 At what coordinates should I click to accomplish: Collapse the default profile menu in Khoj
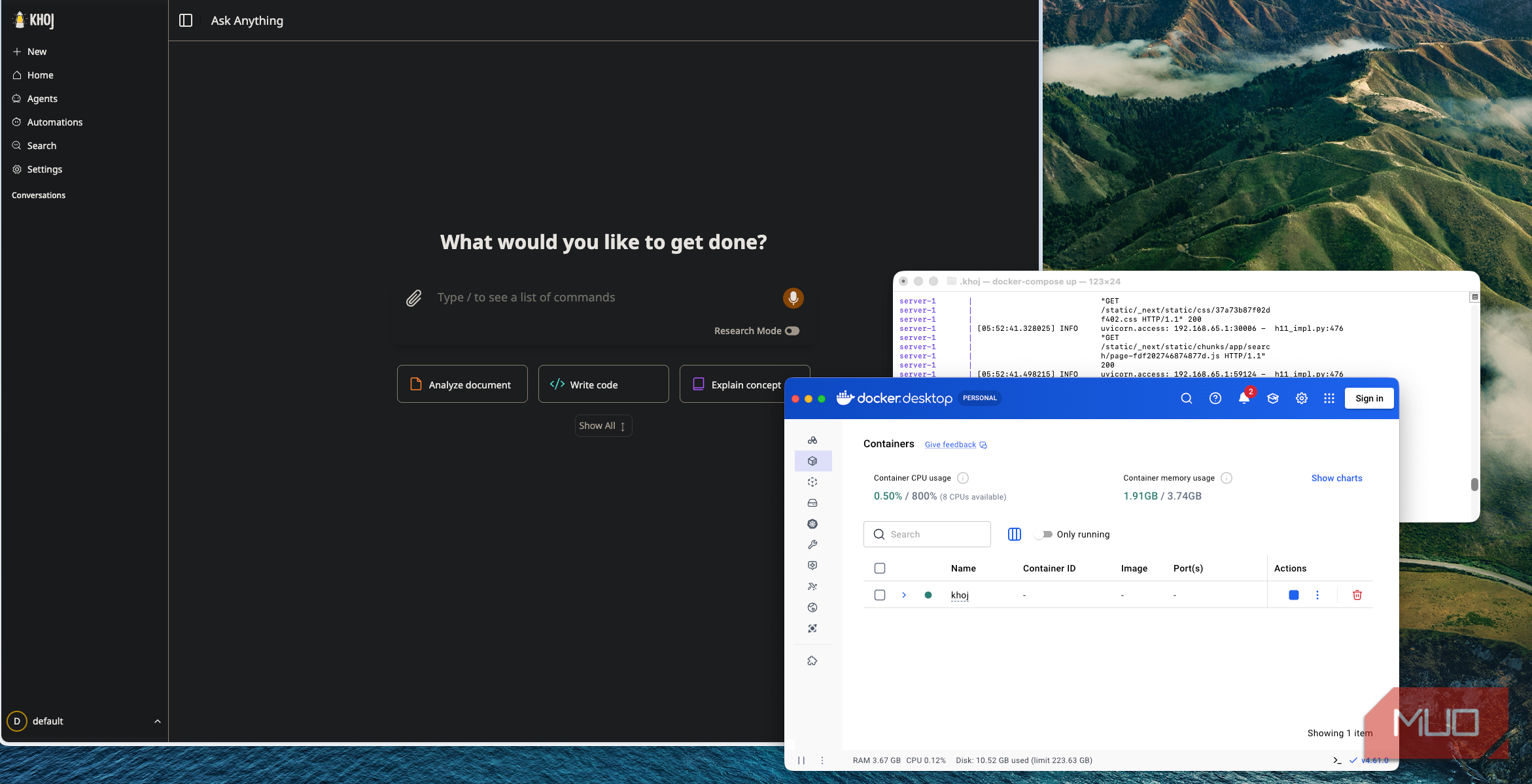tap(156, 721)
